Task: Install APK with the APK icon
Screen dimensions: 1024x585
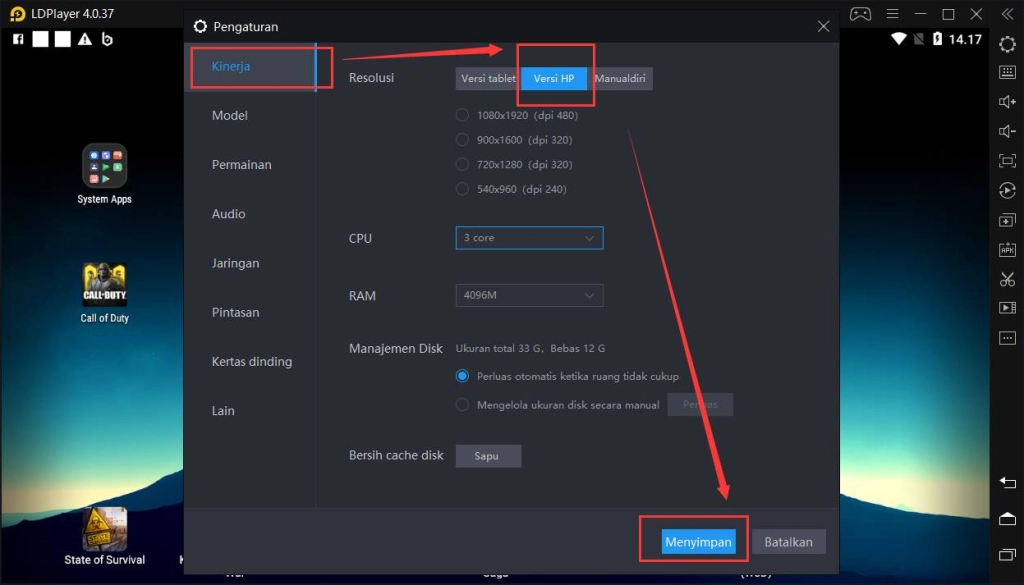Action: [1007, 249]
